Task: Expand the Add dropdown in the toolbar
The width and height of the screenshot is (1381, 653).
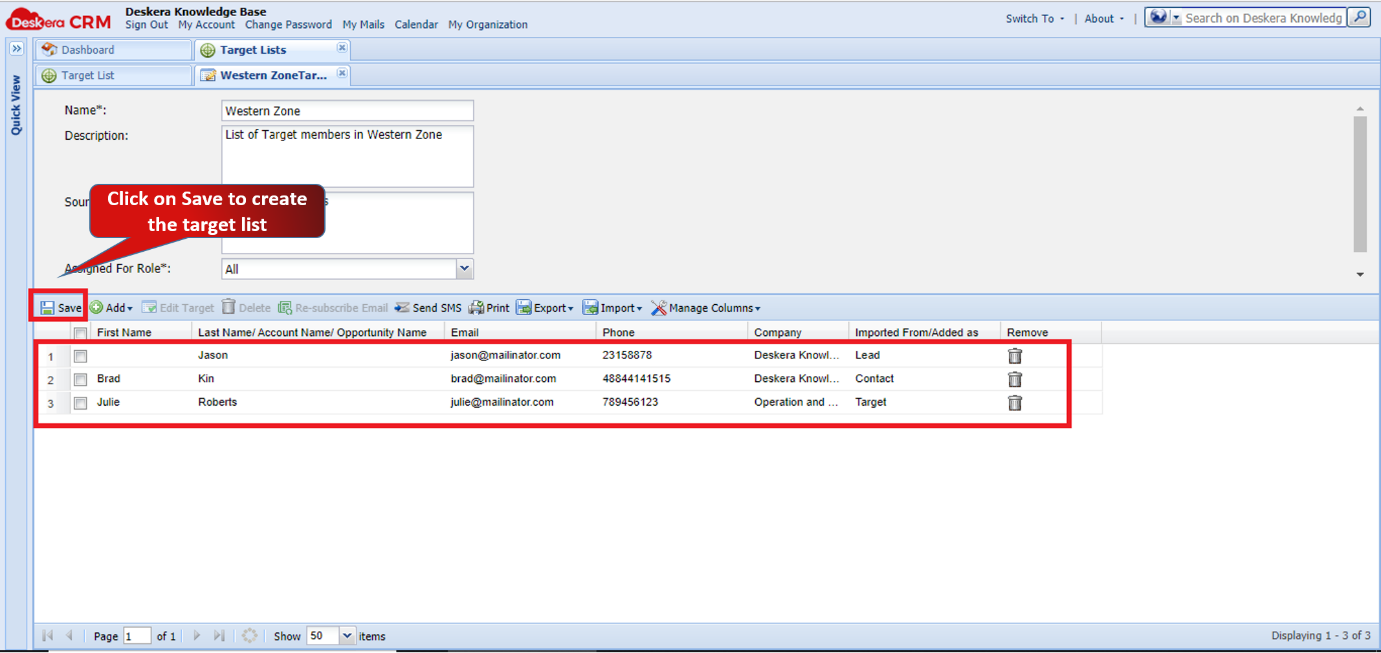Action: click(111, 307)
